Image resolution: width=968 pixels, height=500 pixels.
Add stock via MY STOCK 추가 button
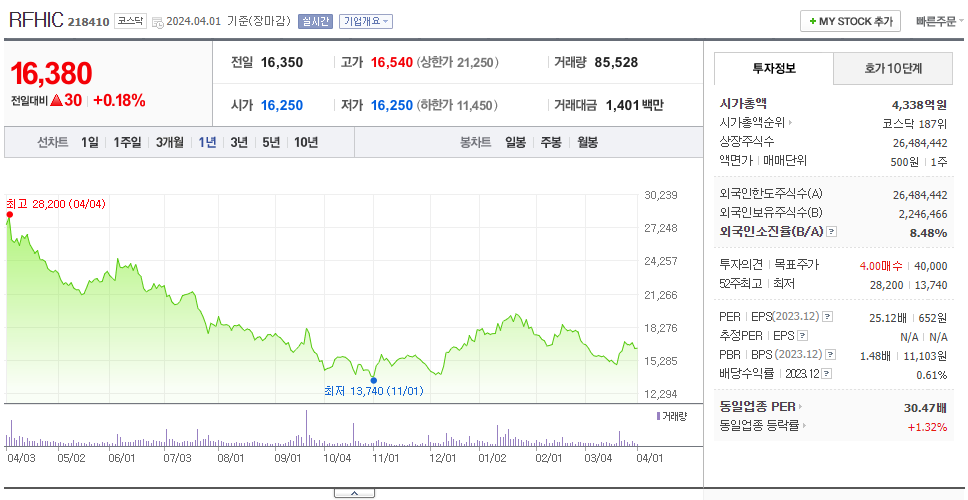(851, 21)
